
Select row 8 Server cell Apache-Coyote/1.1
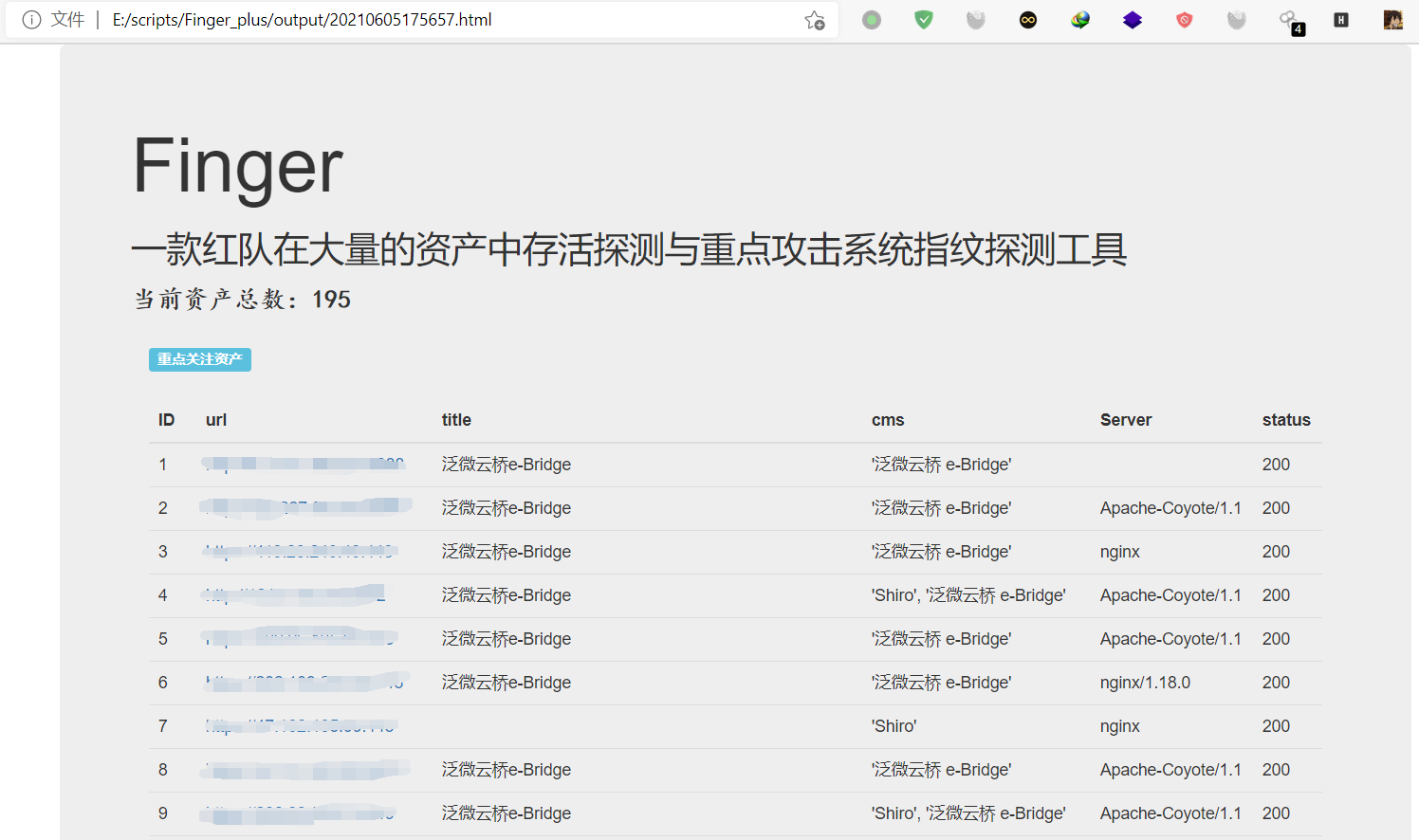(1170, 770)
